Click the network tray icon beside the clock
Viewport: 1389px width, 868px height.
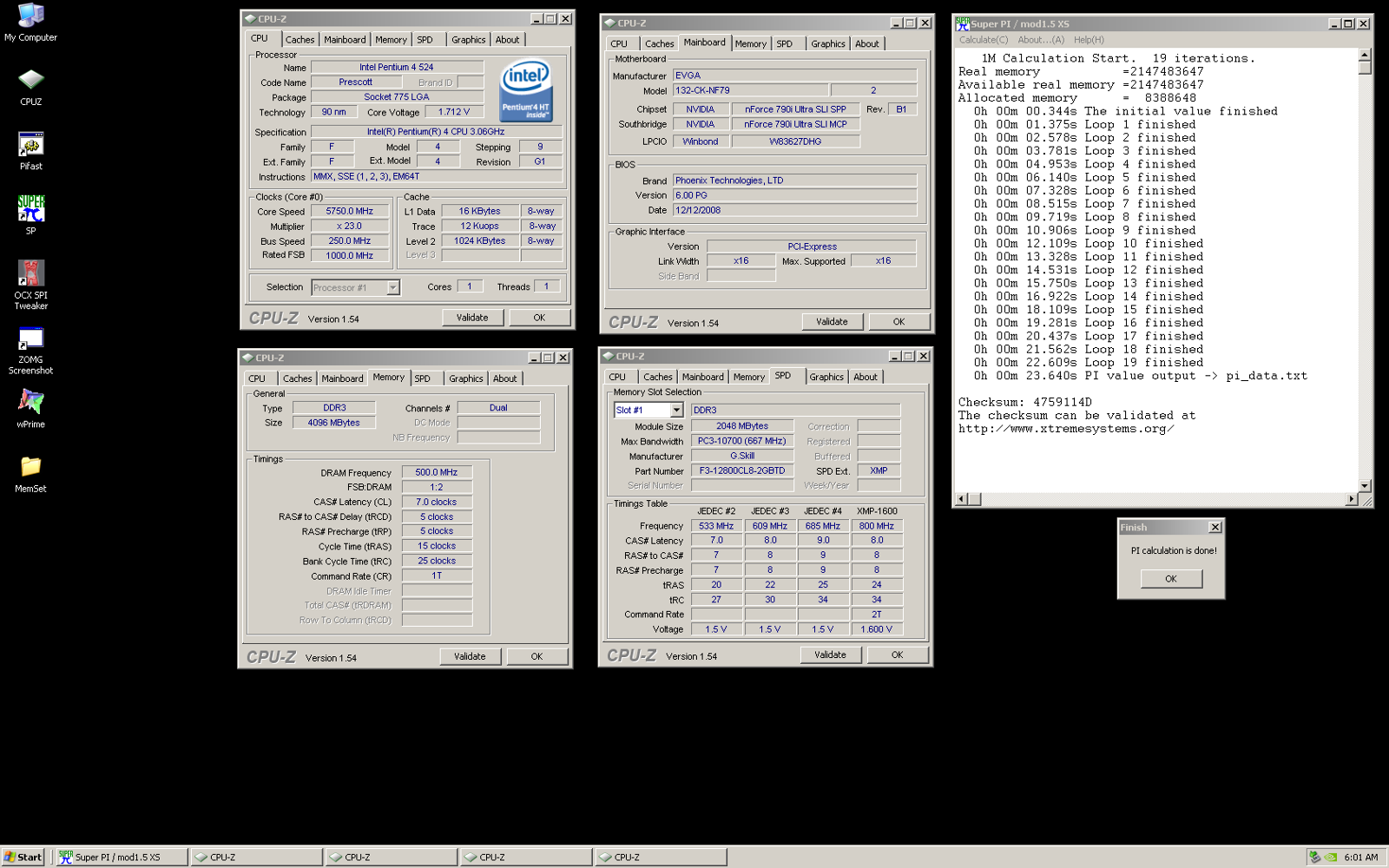click(1315, 857)
